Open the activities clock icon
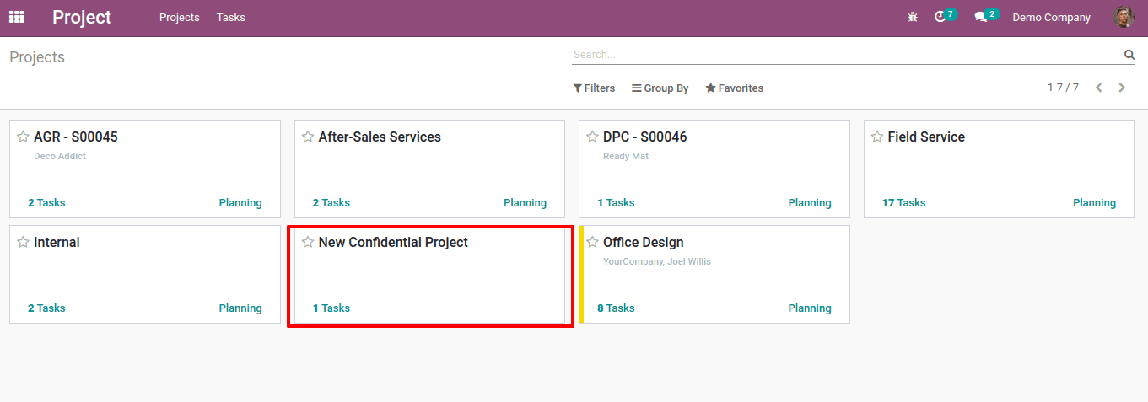 click(x=940, y=17)
